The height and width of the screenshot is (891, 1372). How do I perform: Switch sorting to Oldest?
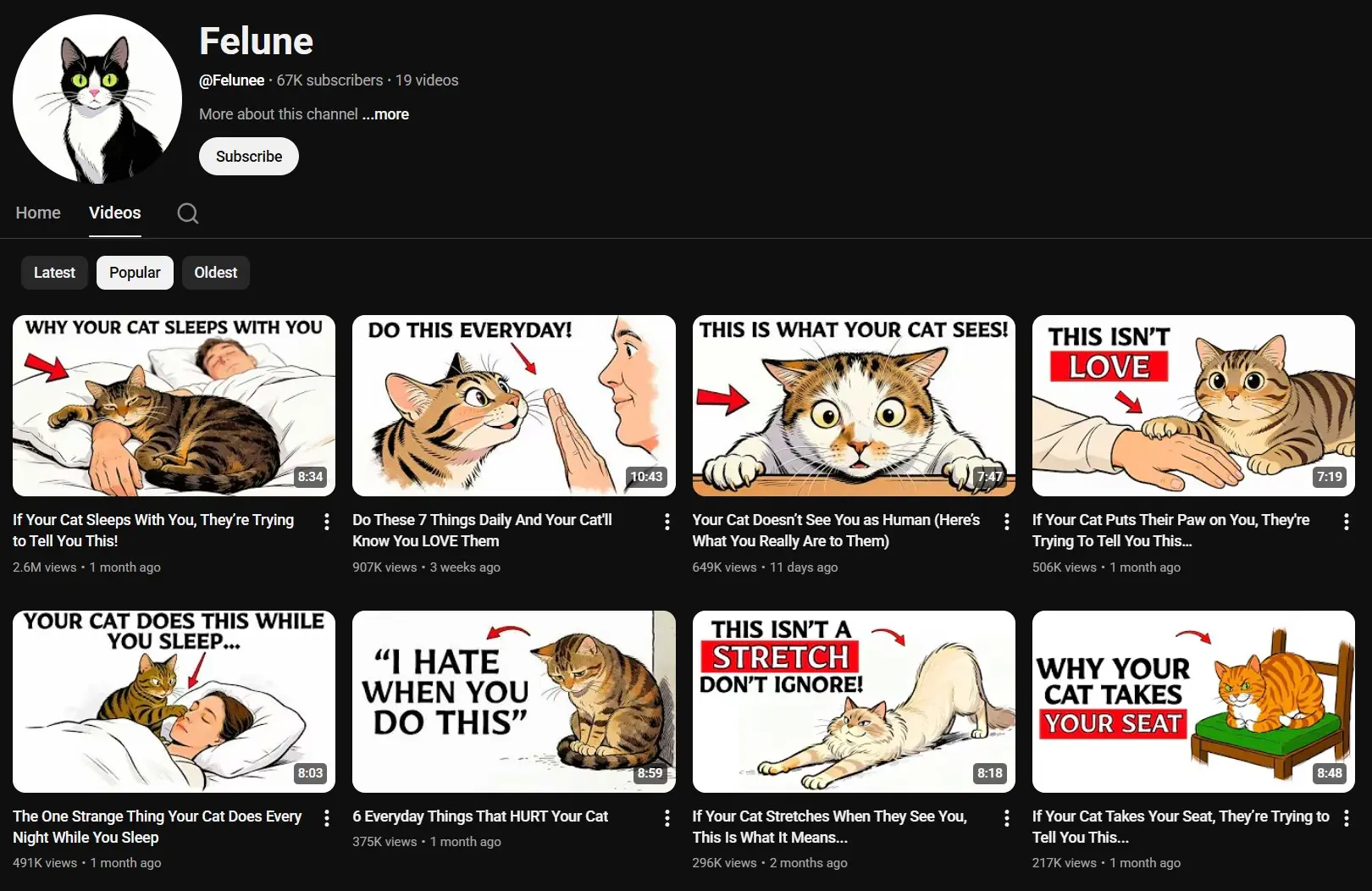pyautogui.click(x=215, y=273)
